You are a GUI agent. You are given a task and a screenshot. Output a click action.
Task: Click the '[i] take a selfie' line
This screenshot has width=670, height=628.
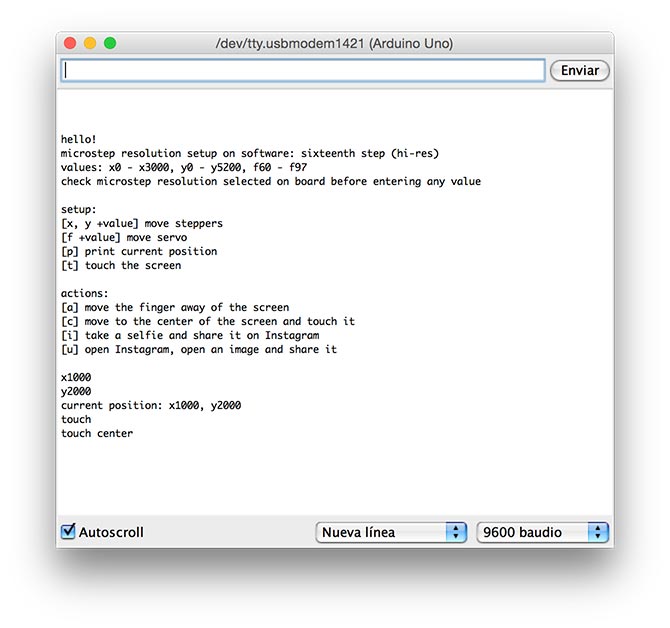[x=190, y=335]
